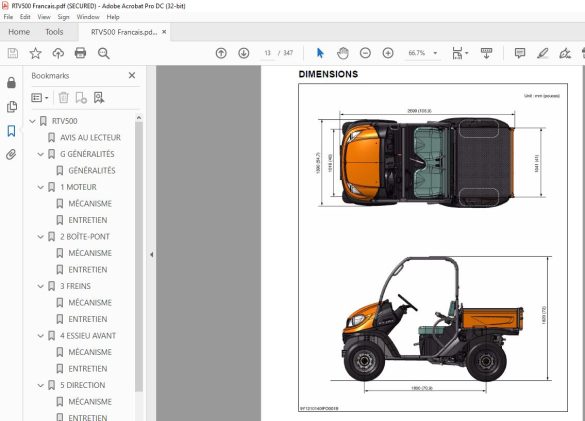The width and height of the screenshot is (585, 421).
Task: Open ENTRETIEN under 2 BOÎTE-PONT
Action: 88,270
